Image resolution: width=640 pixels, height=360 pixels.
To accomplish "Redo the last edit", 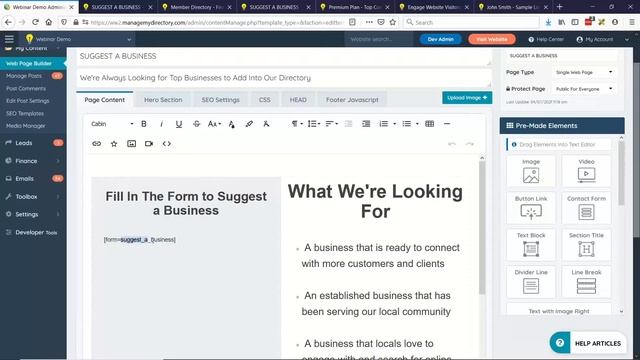I will click(x=470, y=144).
